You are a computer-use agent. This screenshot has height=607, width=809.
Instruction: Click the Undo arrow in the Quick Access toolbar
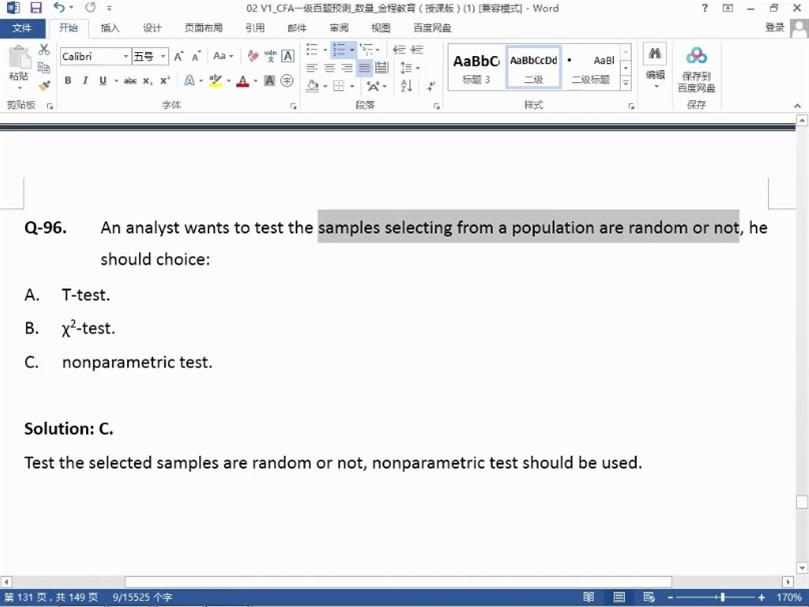(x=59, y=8)
